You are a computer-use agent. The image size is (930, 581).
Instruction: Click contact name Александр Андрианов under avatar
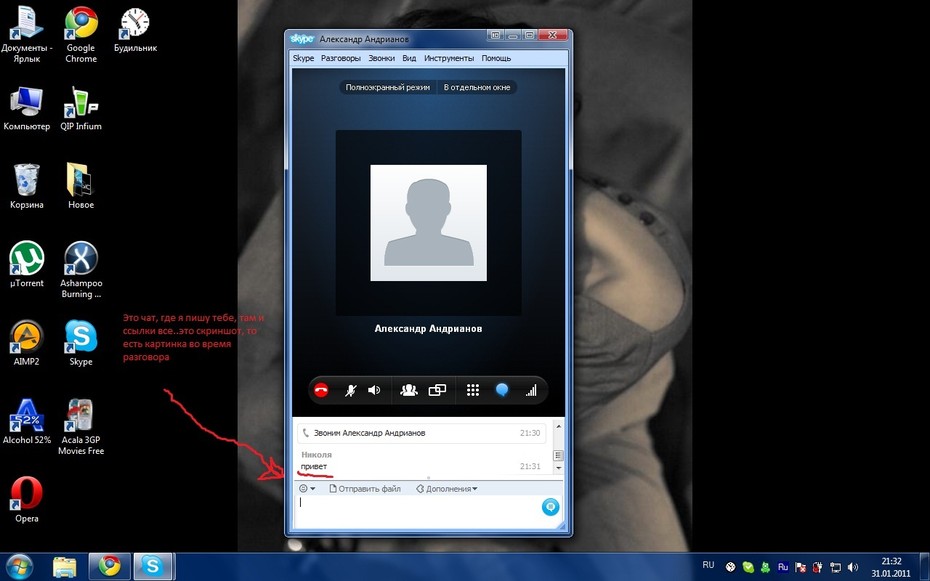(428, 328)
